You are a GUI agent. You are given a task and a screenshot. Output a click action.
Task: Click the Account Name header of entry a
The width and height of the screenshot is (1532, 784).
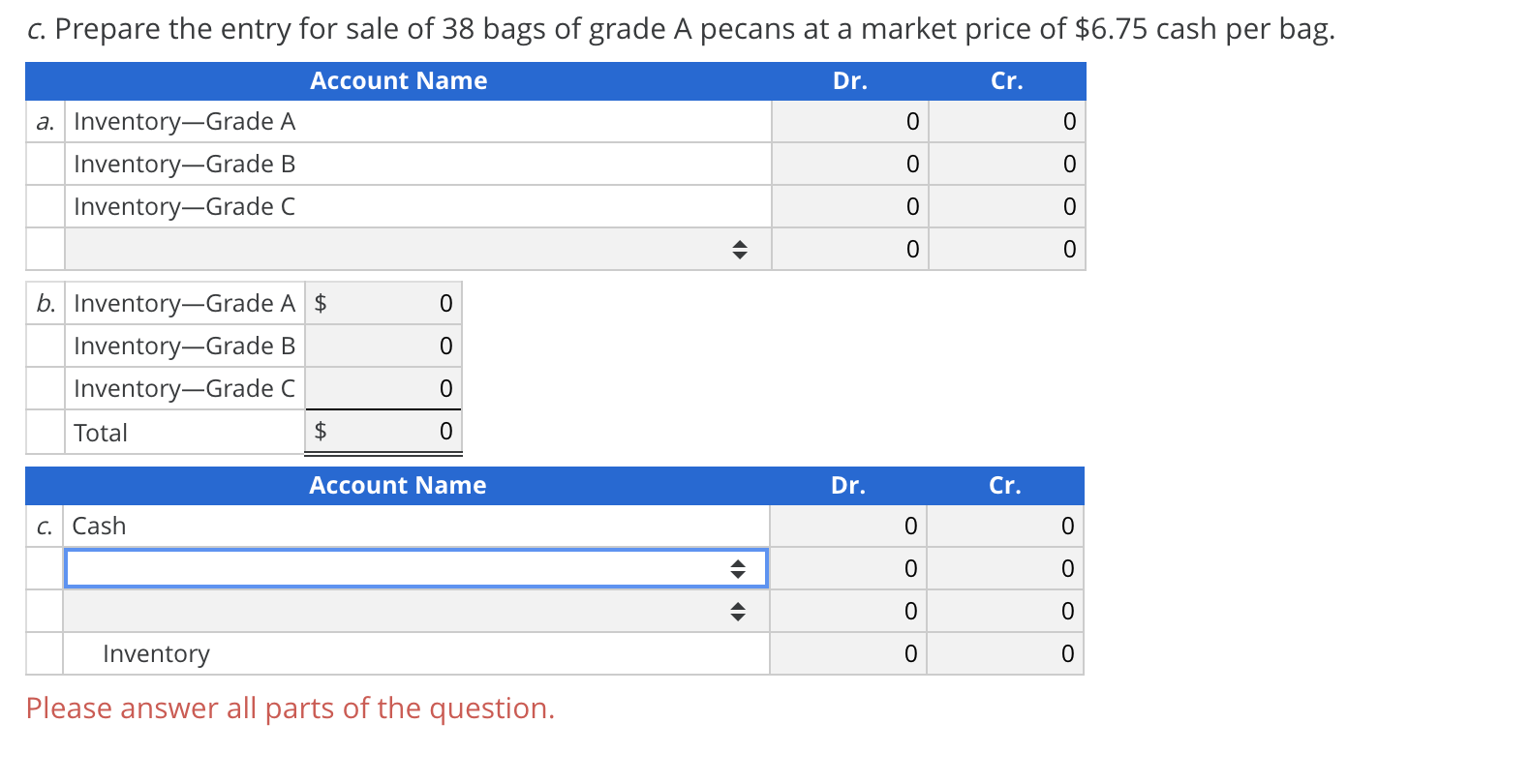(398, 80)
